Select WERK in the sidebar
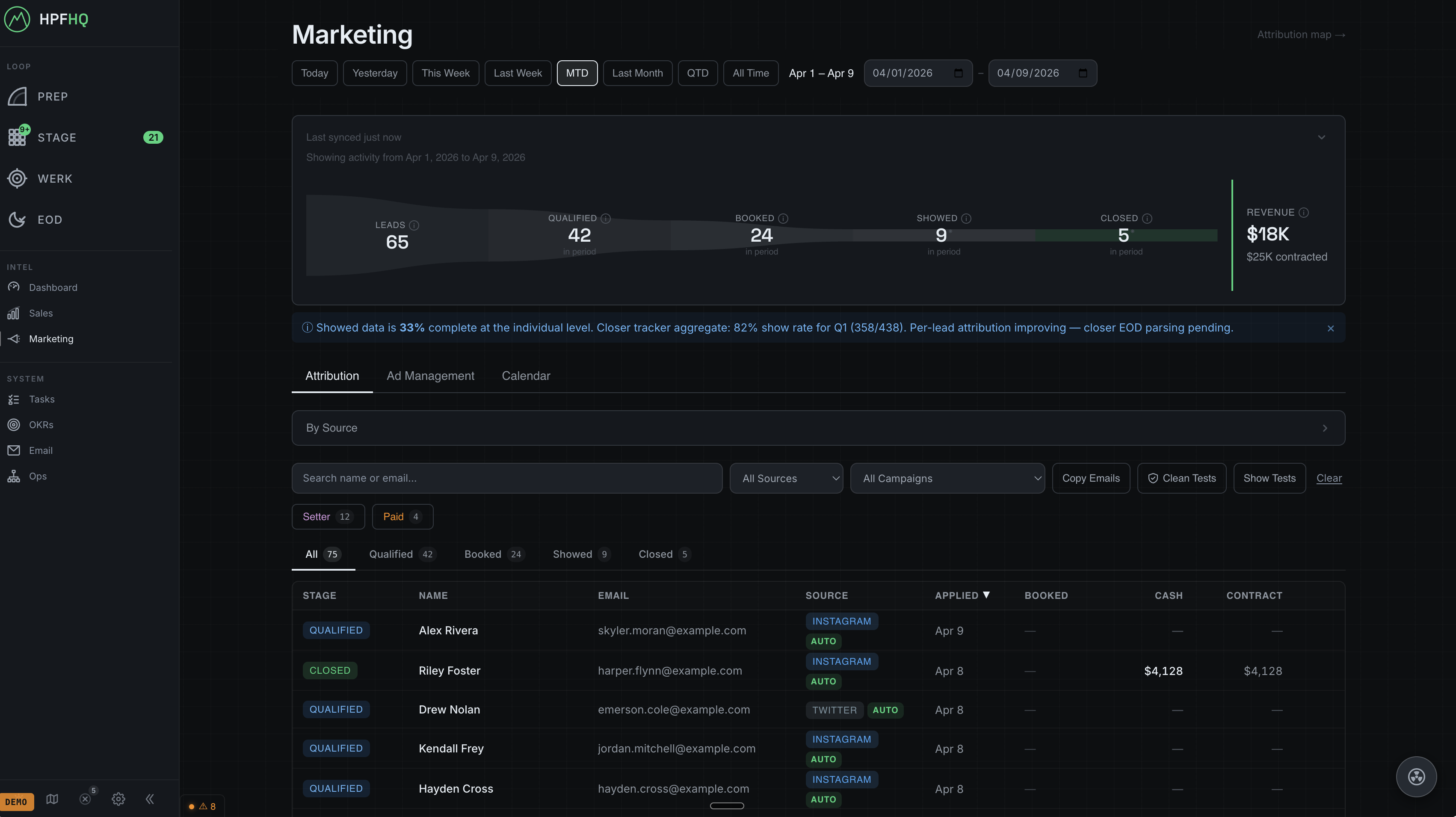Image resolution: width=1456 pixels, height=817 pixels. click(x=55, y=178)
